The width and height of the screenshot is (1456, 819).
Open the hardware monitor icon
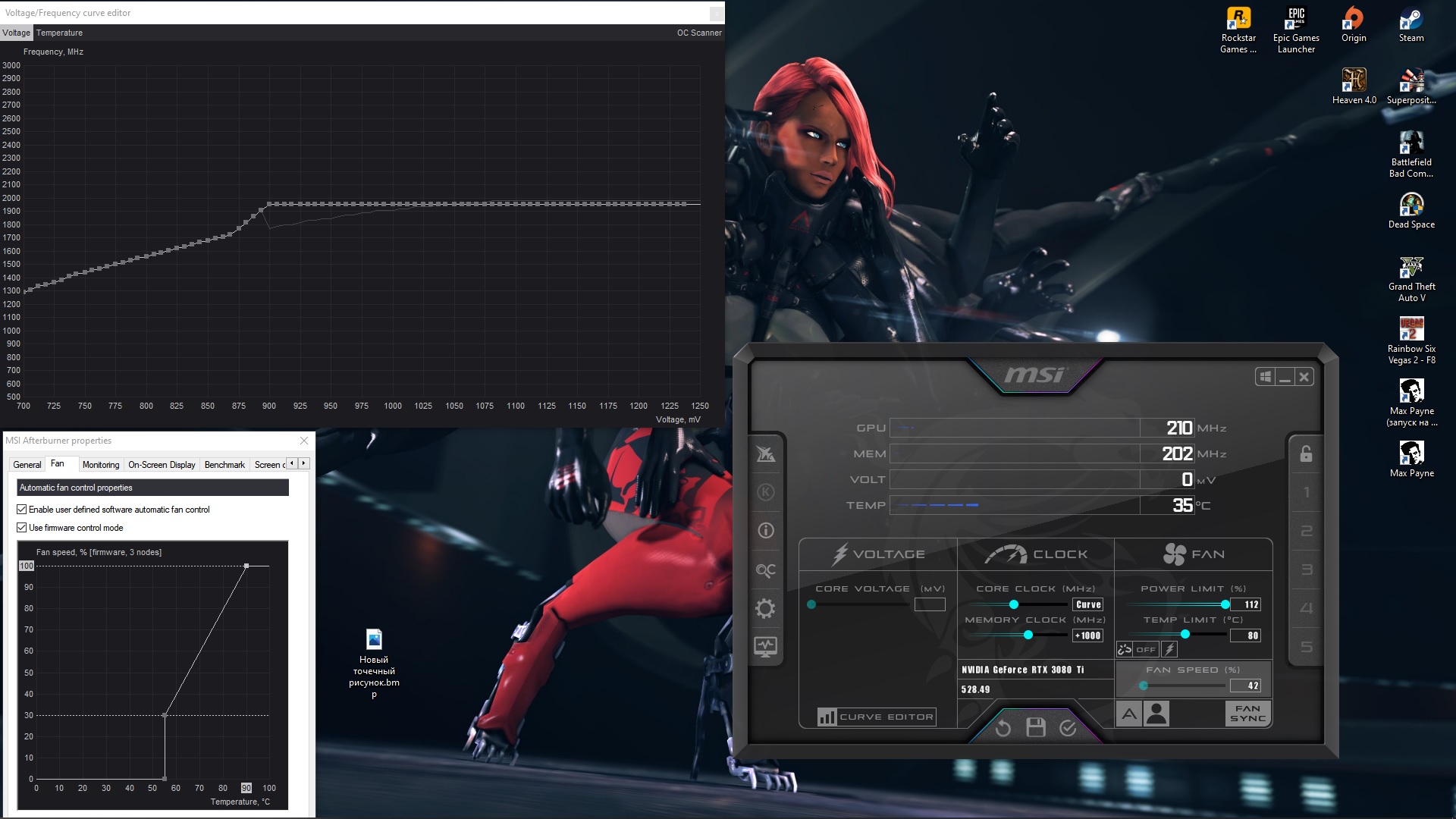click(x=765, y=647)
